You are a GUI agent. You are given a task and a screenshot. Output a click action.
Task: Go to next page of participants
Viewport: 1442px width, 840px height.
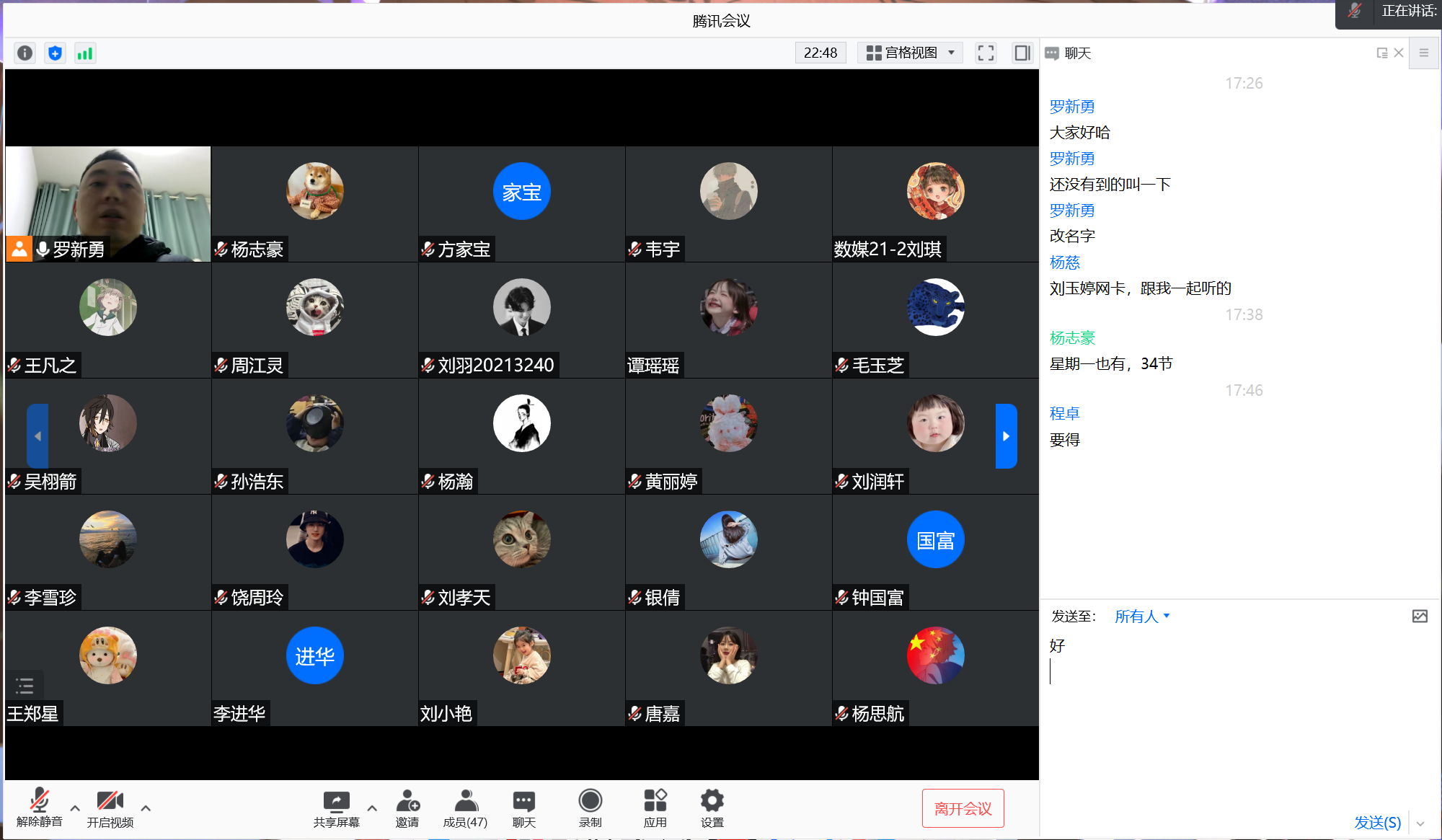tap(1006, 436)
